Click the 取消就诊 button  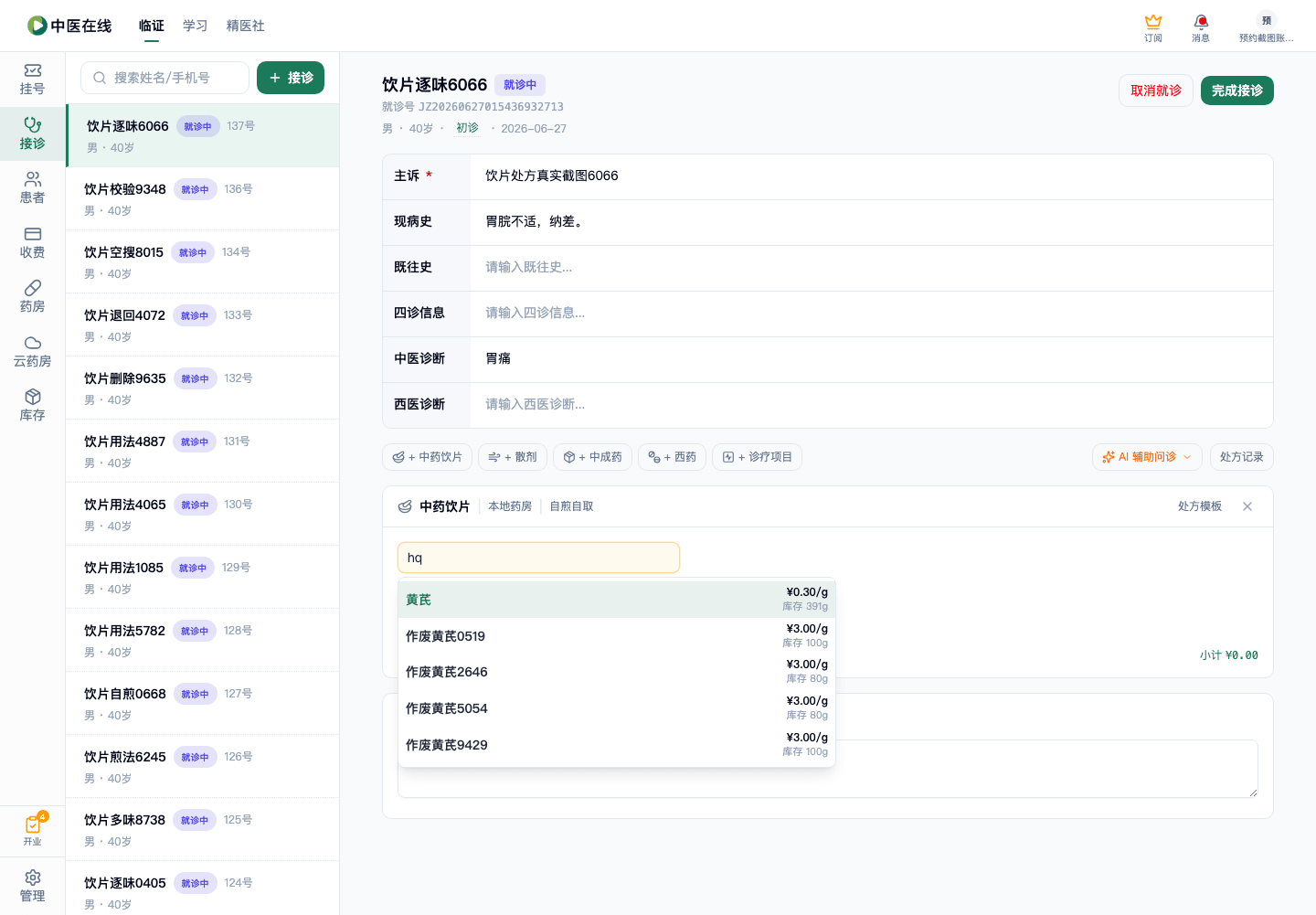tap(1156, 90)
